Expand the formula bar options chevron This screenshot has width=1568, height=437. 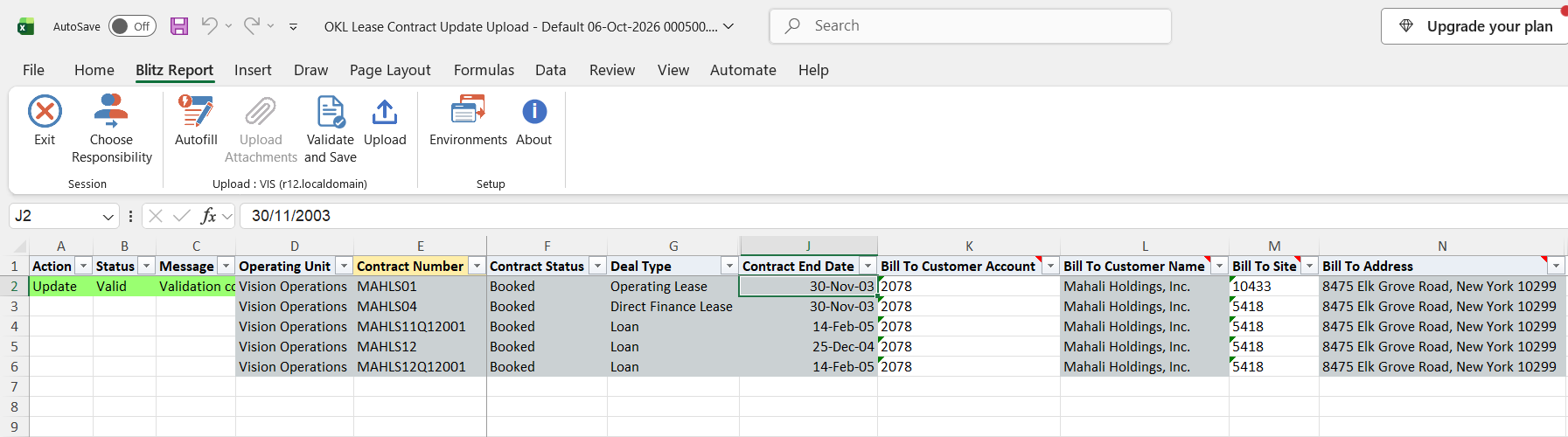227,216
